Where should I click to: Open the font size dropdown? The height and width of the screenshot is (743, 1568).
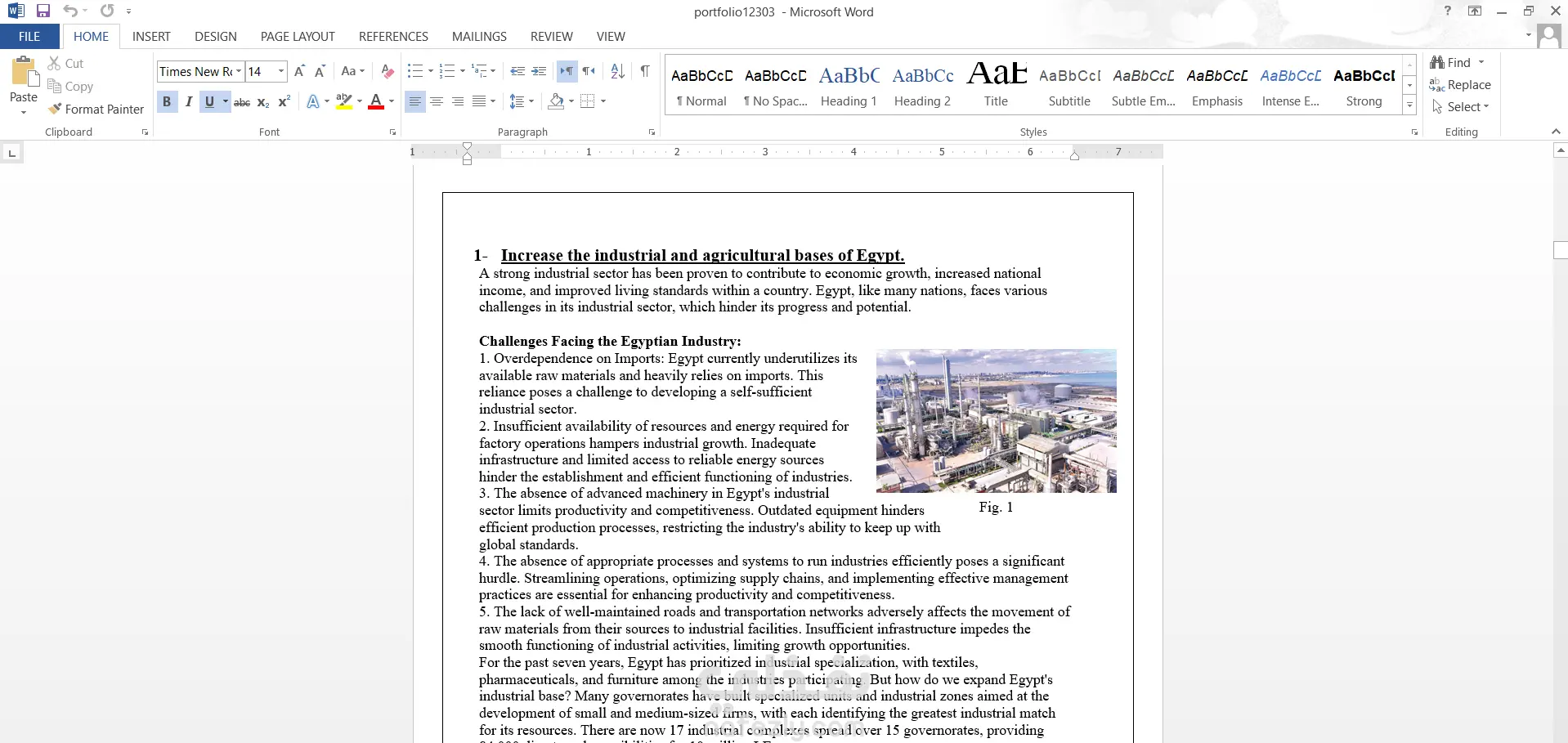tap(281, 71)
